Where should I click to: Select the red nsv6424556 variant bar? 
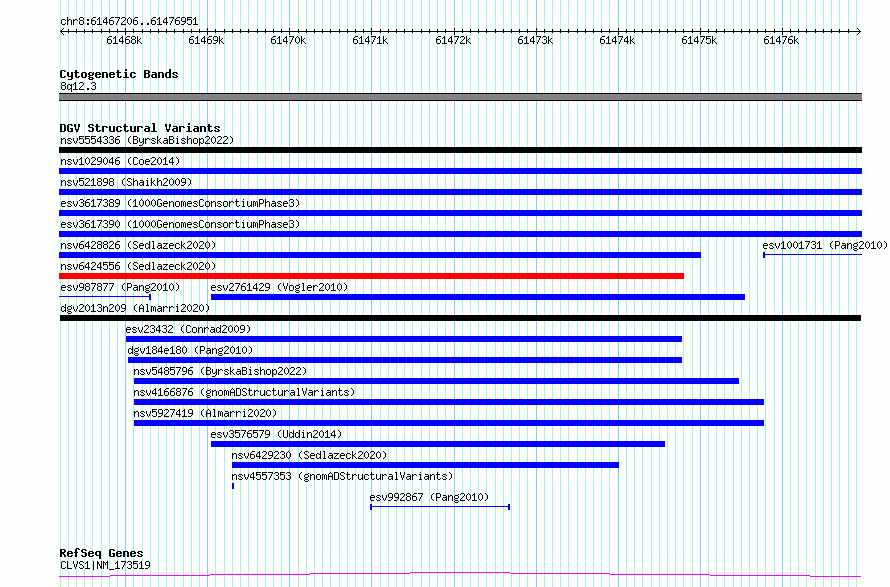pos(371,276)
